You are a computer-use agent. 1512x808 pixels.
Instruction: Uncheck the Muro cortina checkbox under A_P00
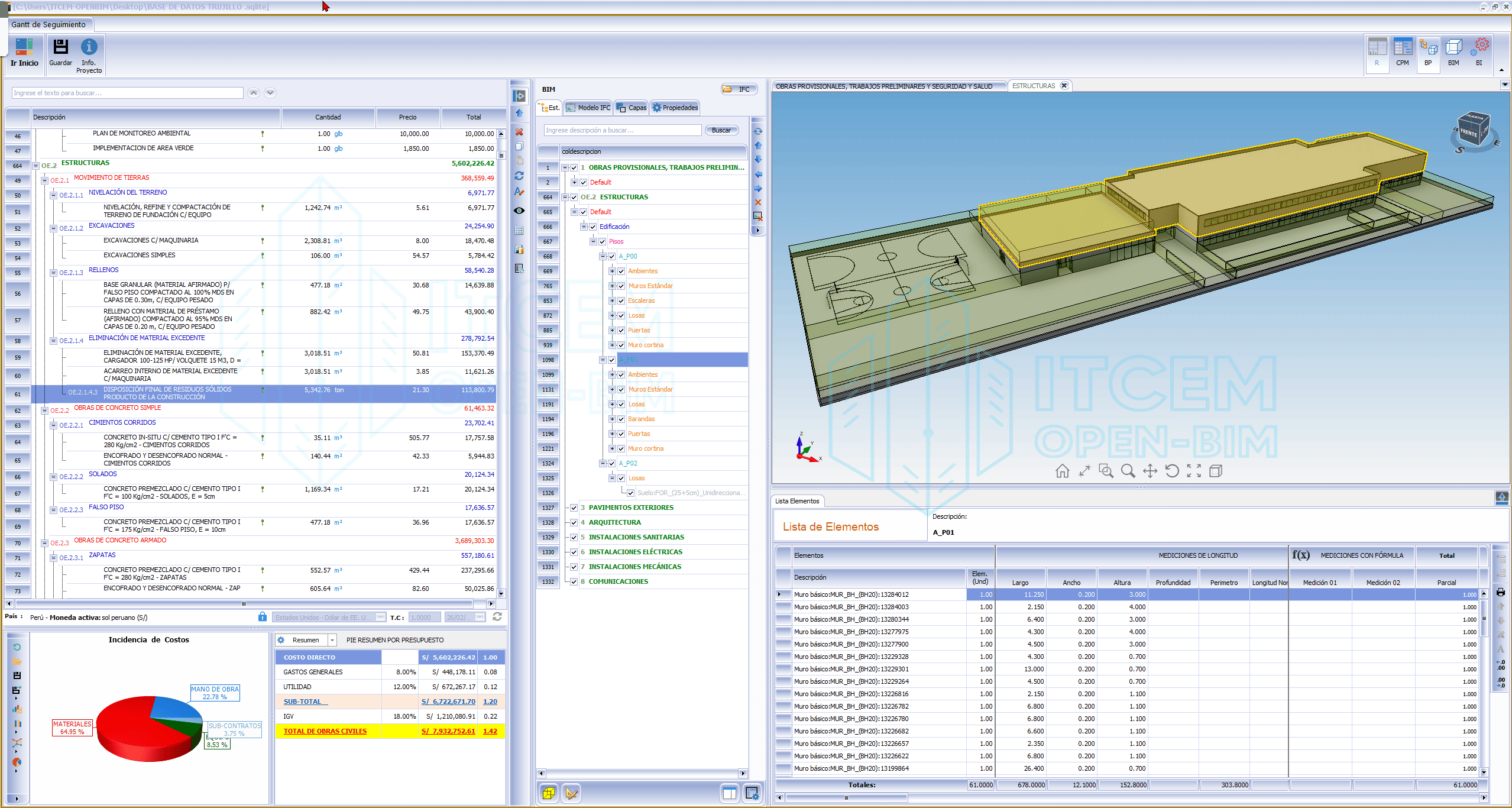621,345
